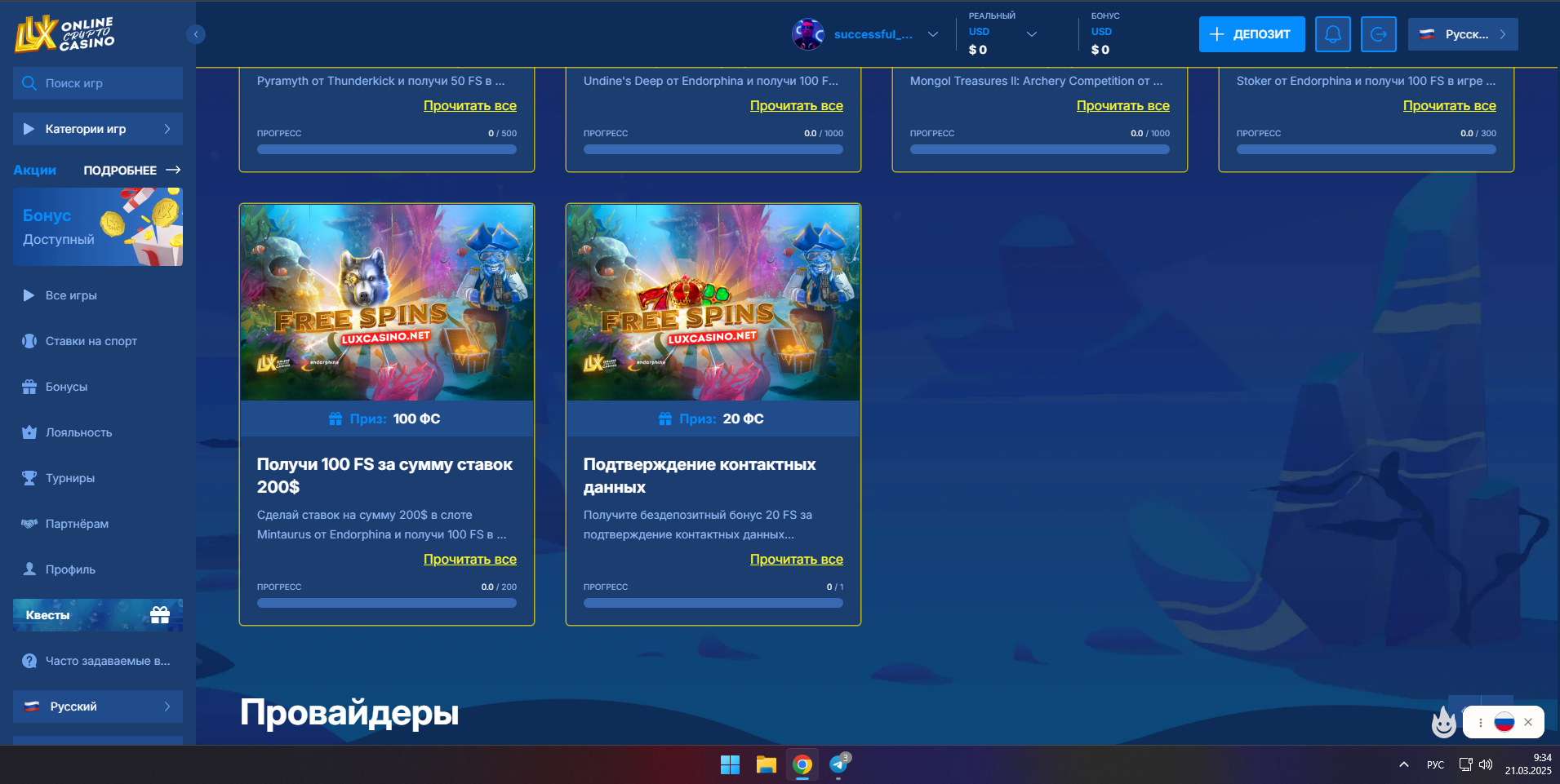Screen dimensions: 1560x784
Task: Open File Explorer from the taskbar
Action: point(766,764)
